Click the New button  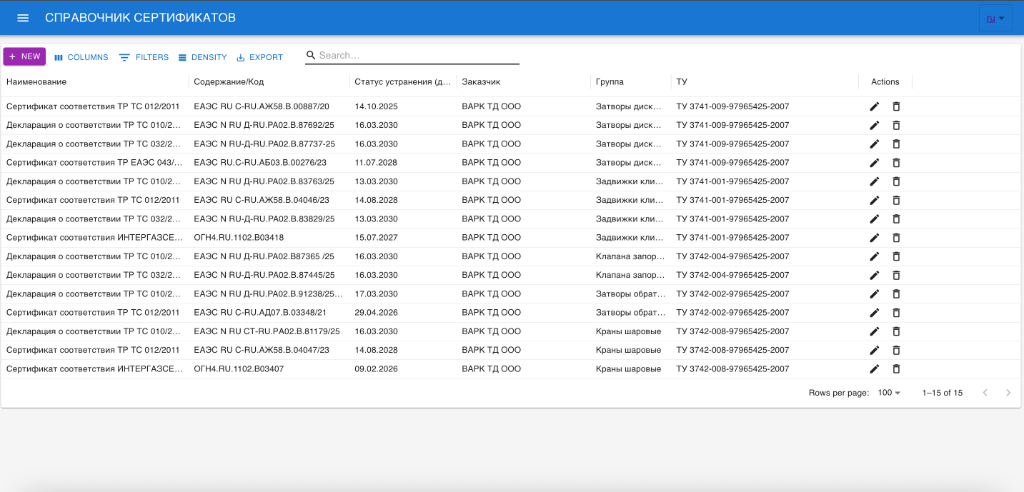click(x=24, y=57)
